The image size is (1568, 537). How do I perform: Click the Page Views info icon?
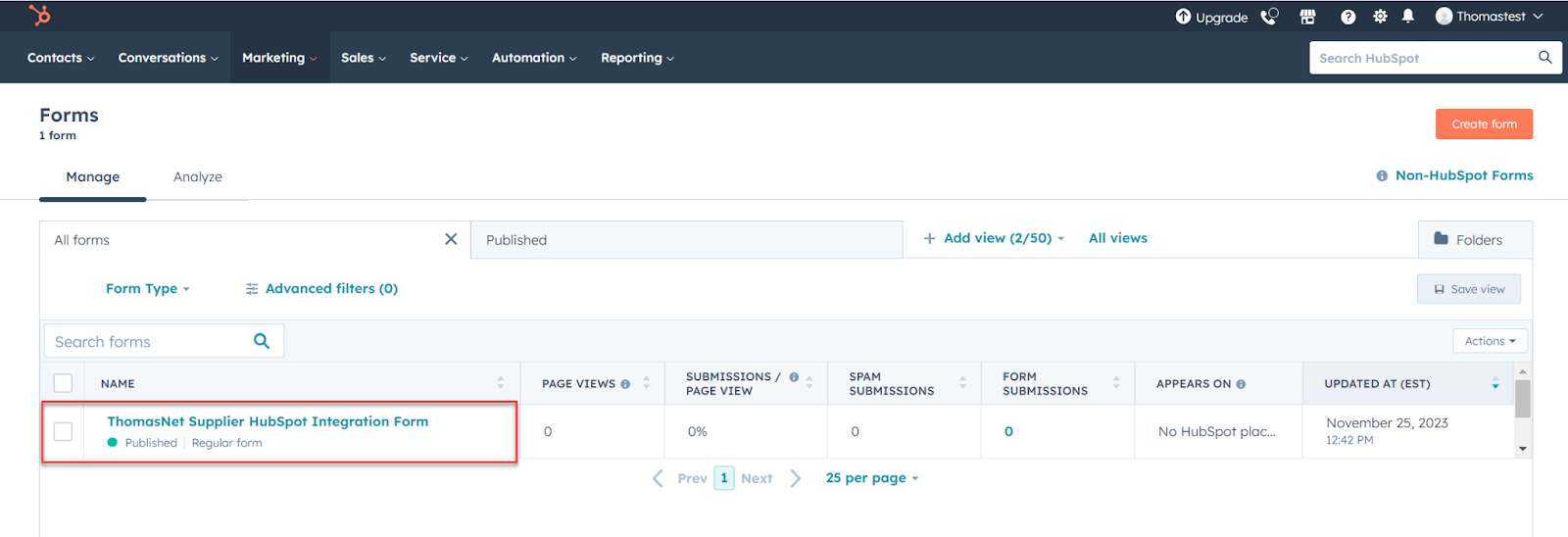(625, 384)
